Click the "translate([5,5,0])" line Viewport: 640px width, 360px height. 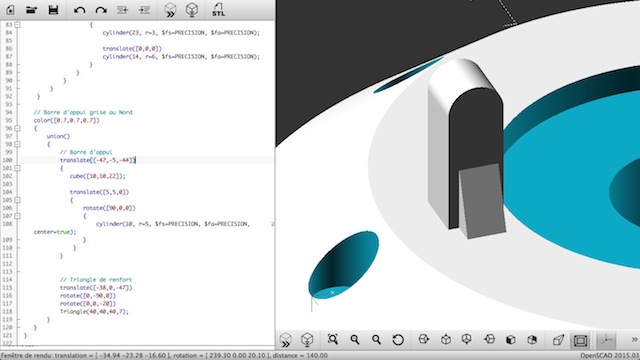[x=99, y=192]
